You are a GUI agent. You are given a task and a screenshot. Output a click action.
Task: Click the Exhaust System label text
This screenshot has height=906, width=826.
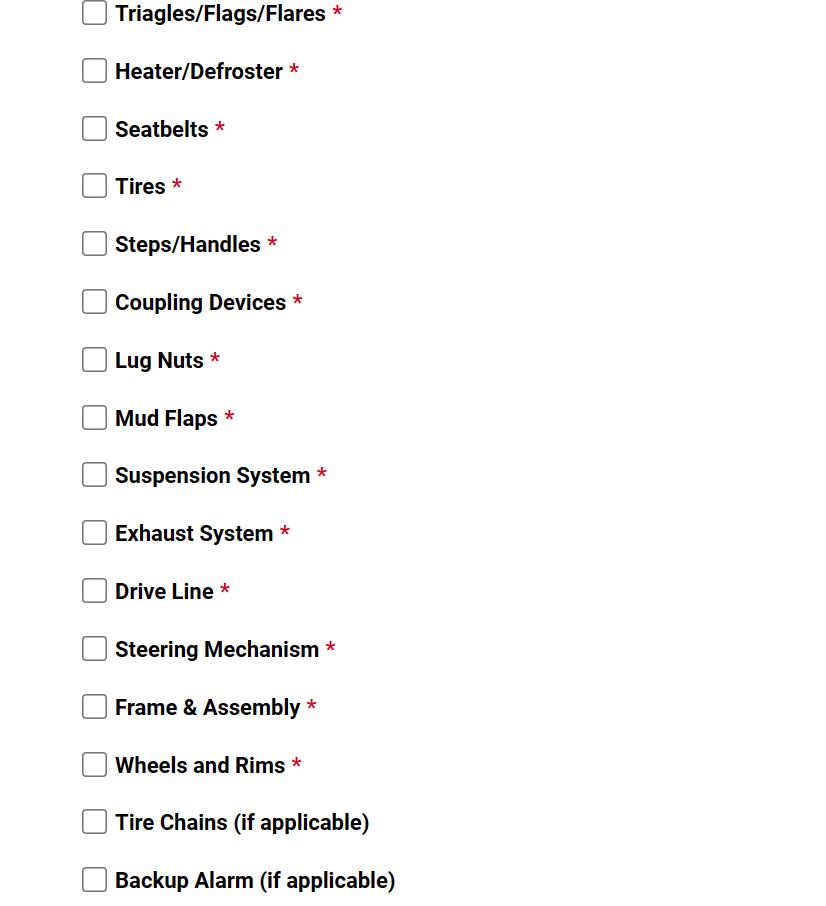194,533
